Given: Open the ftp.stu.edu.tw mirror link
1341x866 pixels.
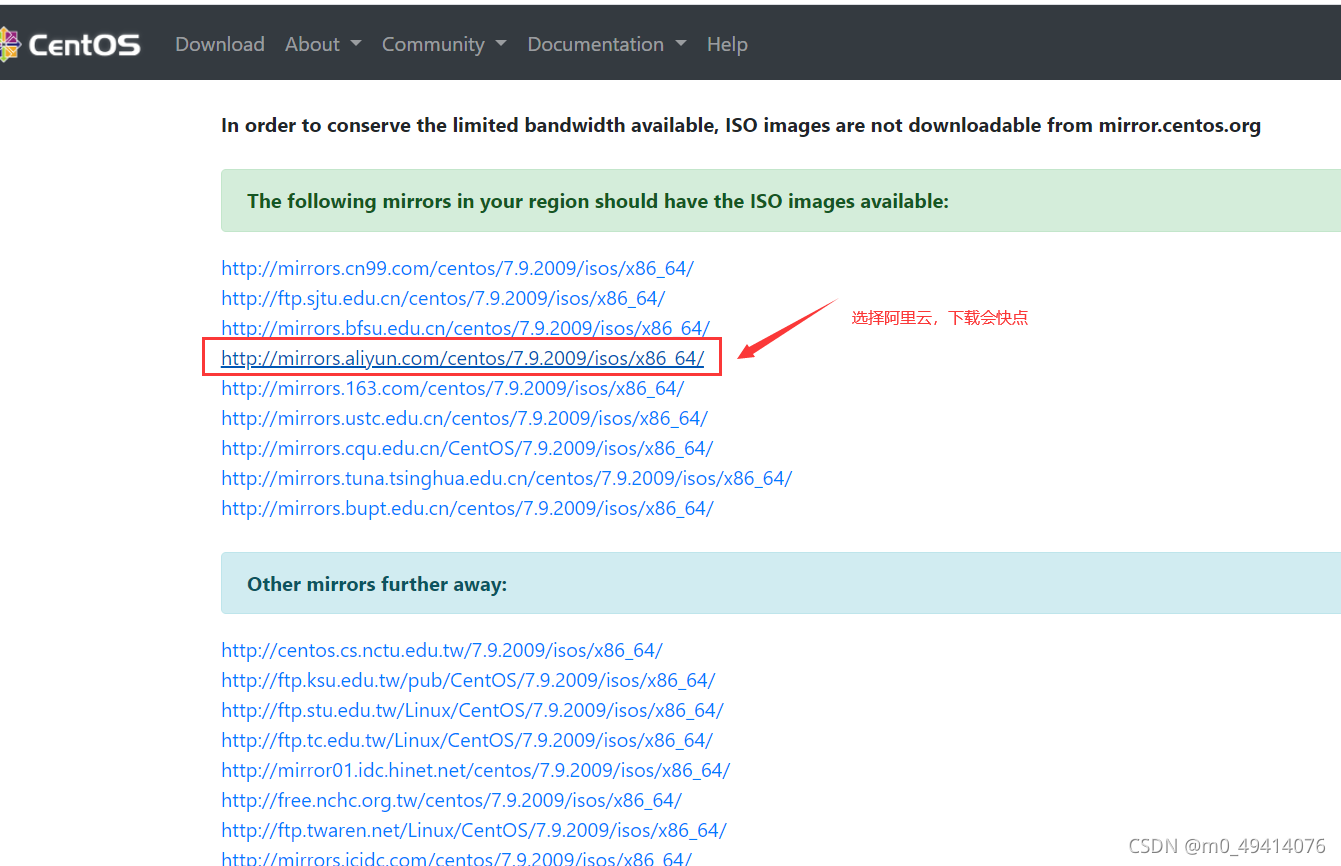Looking at the screenshot, I should pyautogui.click(x=472, y=710).
